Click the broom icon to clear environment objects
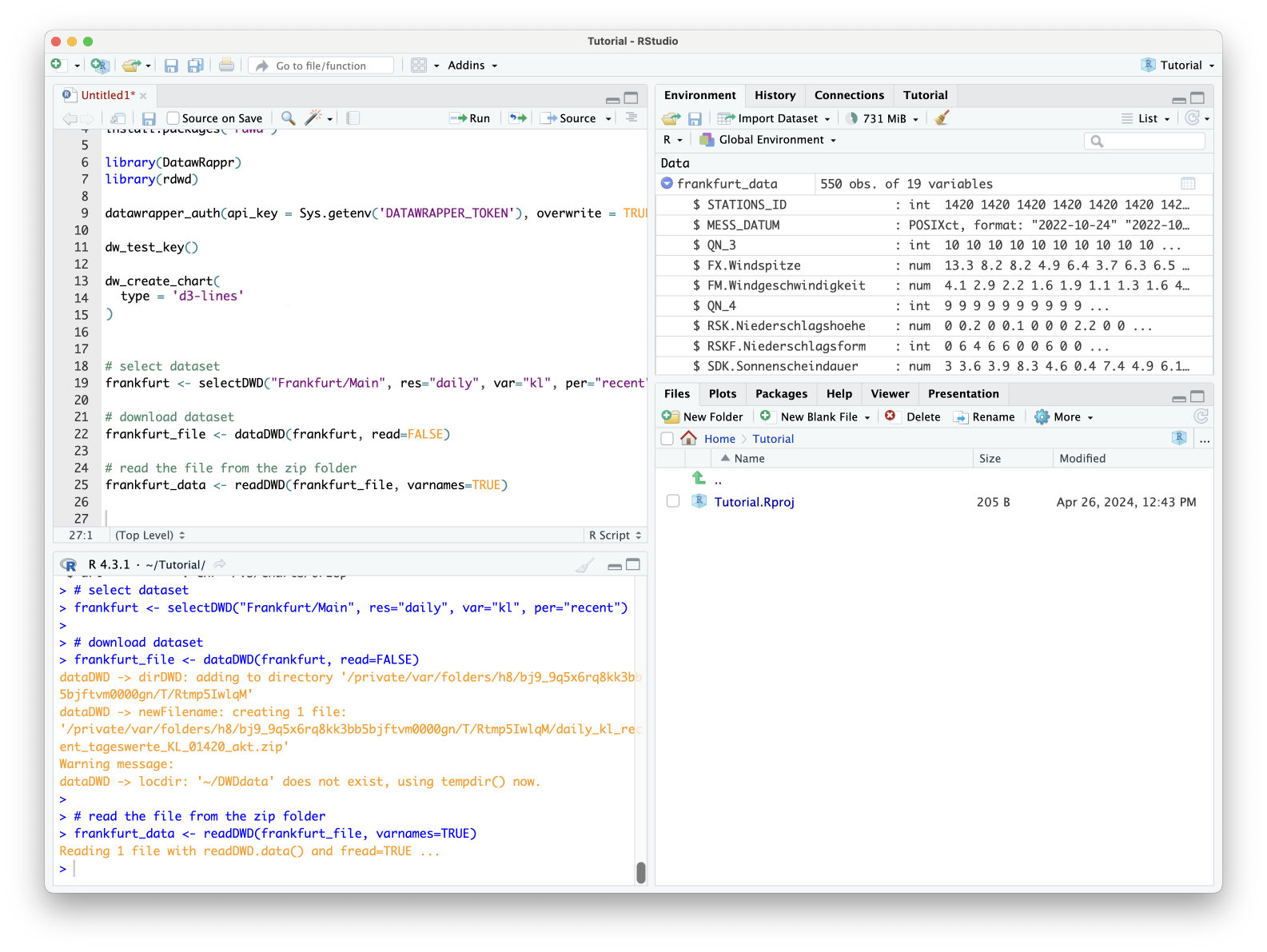The height and width of the screenshot is (952, 1267). [942, 118]
